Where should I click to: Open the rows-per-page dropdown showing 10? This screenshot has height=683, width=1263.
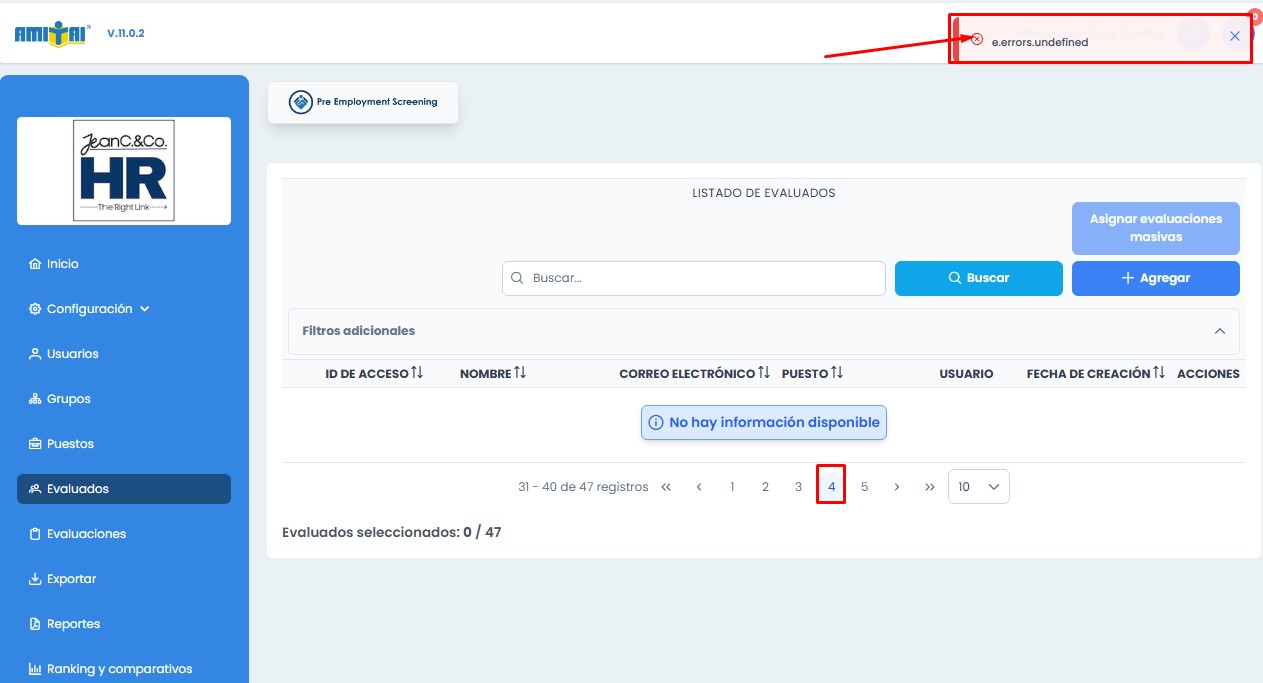click(x=978, y=487)
